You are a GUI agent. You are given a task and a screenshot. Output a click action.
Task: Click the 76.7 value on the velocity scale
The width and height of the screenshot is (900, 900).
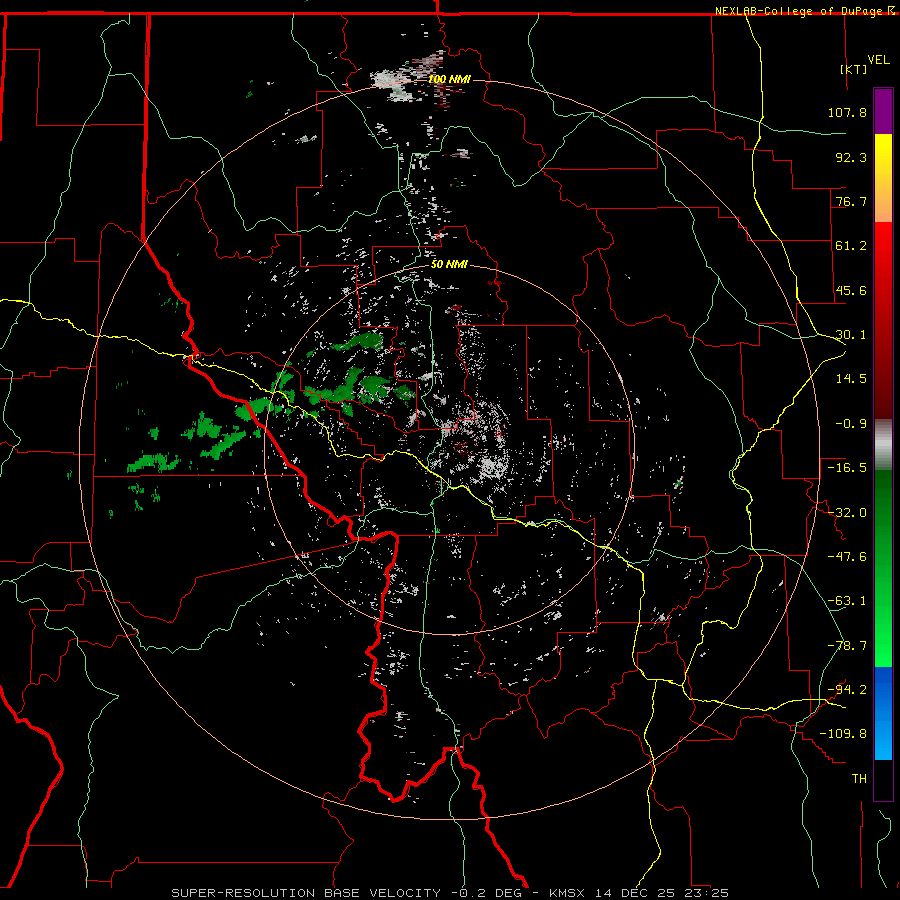(x=851, y=201)
